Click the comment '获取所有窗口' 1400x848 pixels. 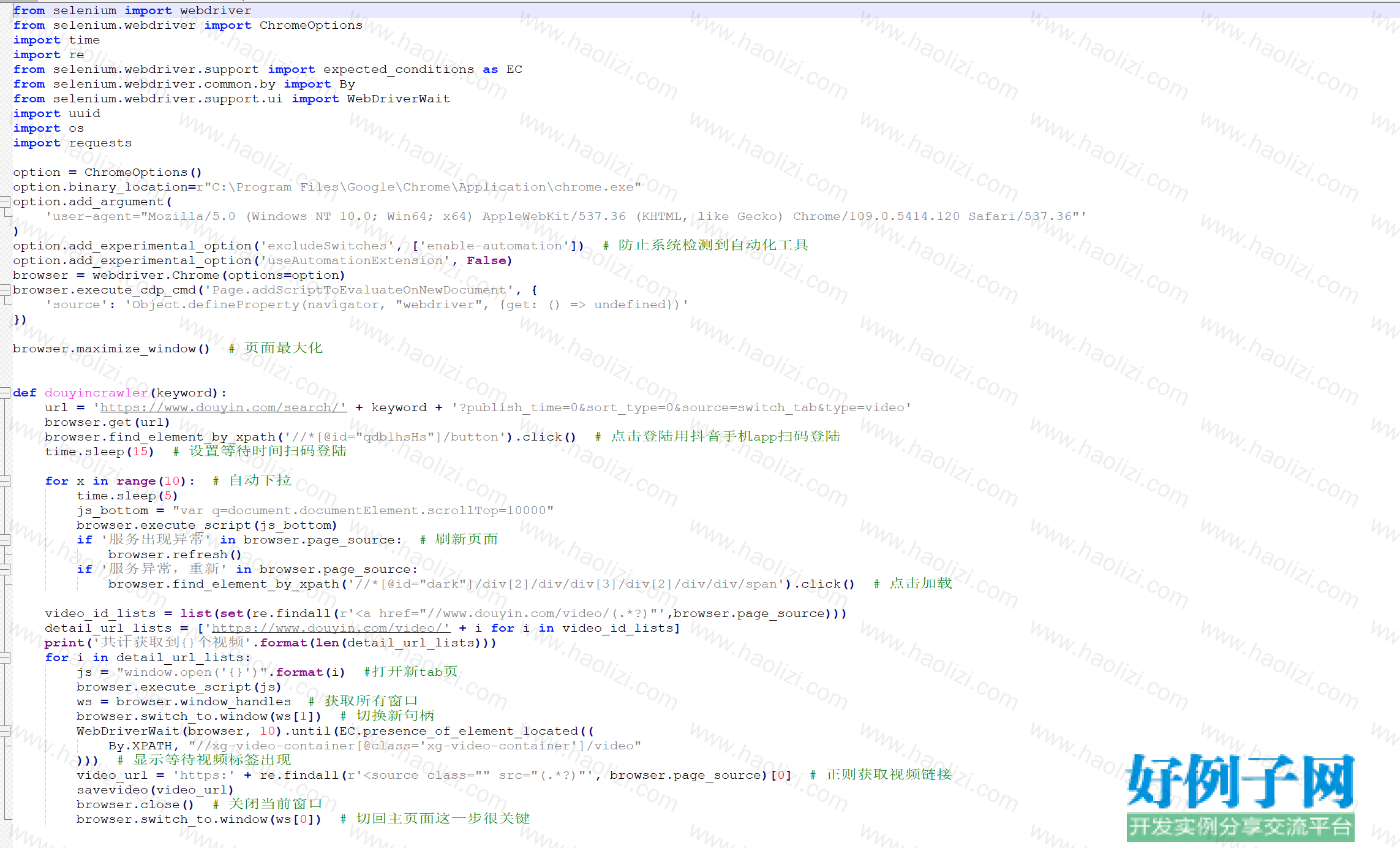371,701
